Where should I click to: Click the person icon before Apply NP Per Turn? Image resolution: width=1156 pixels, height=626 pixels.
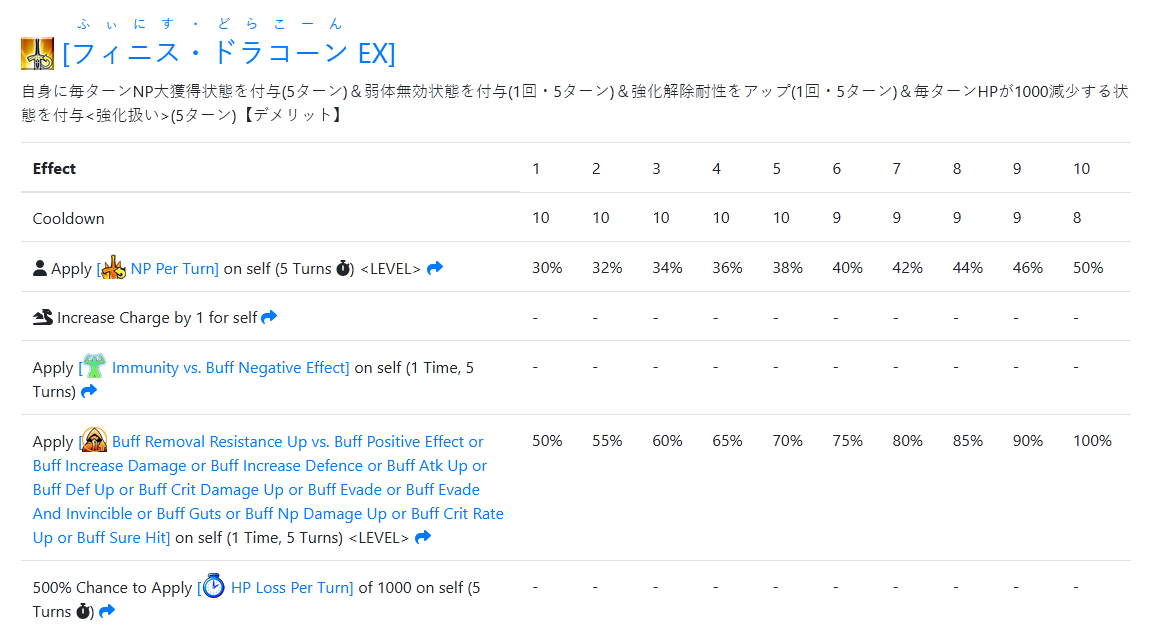(40, 268)
